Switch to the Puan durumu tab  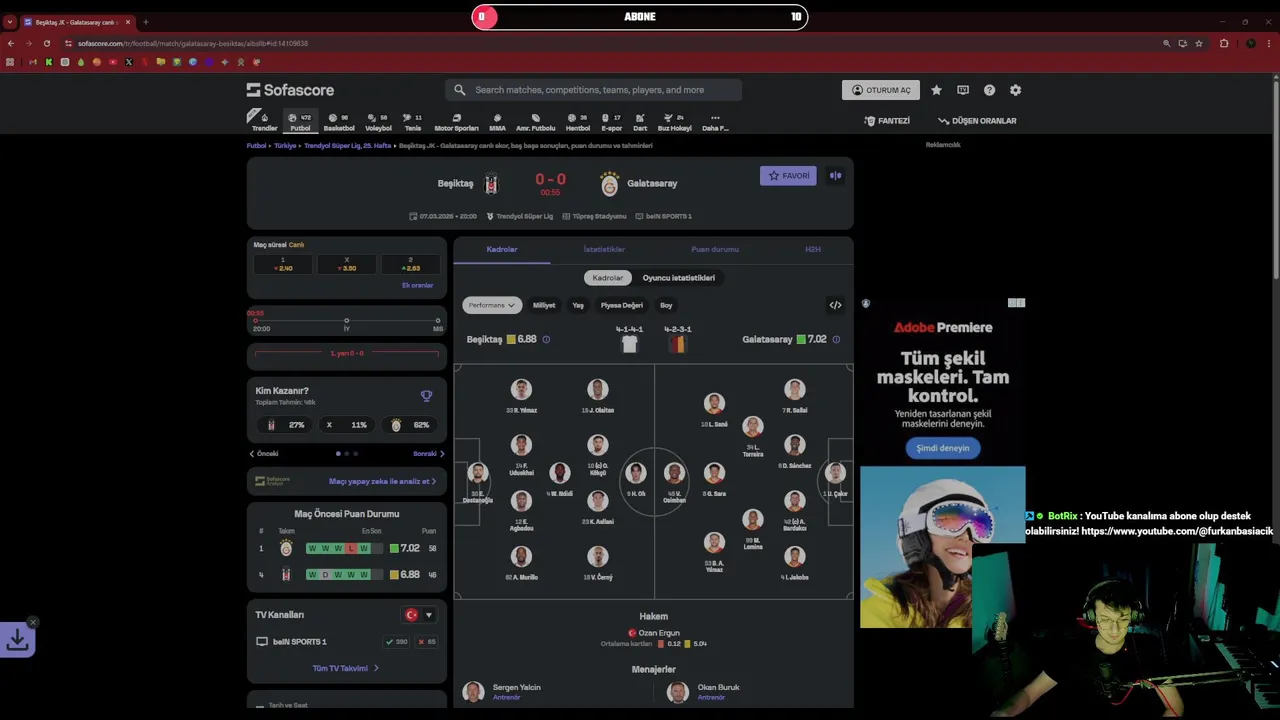point(715,249)
